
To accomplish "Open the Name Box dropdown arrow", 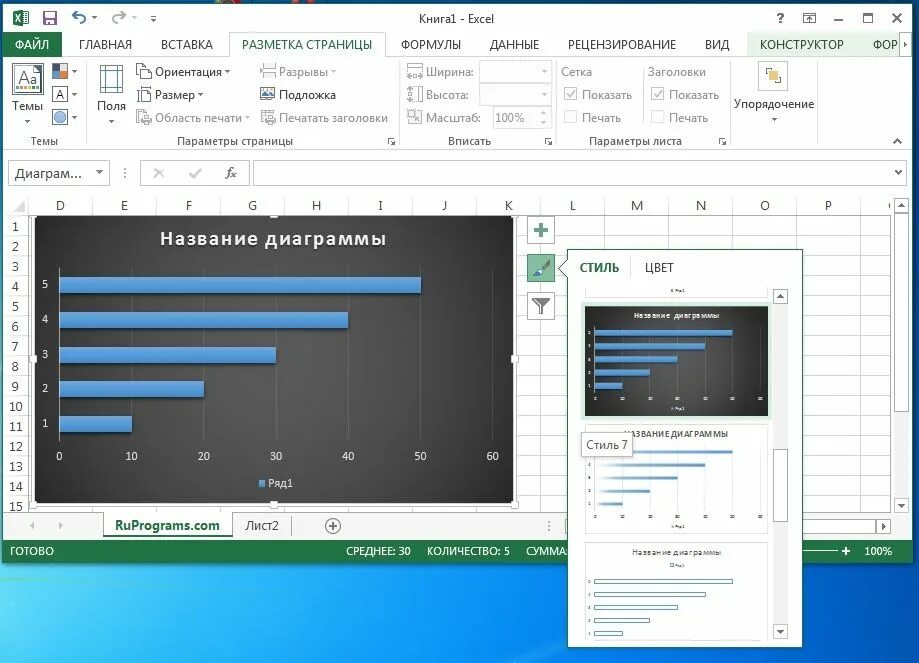I will click(x=100, y=172).
